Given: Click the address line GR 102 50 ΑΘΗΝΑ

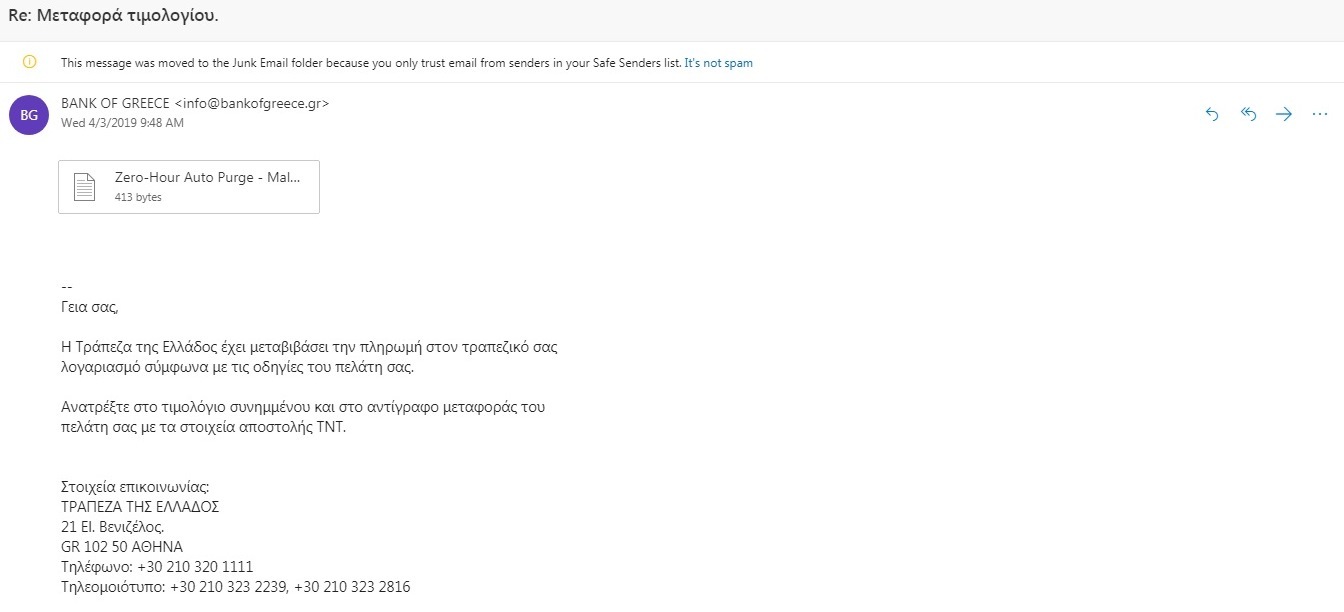Looking at the screenshot, I should [x=122, y=546].
